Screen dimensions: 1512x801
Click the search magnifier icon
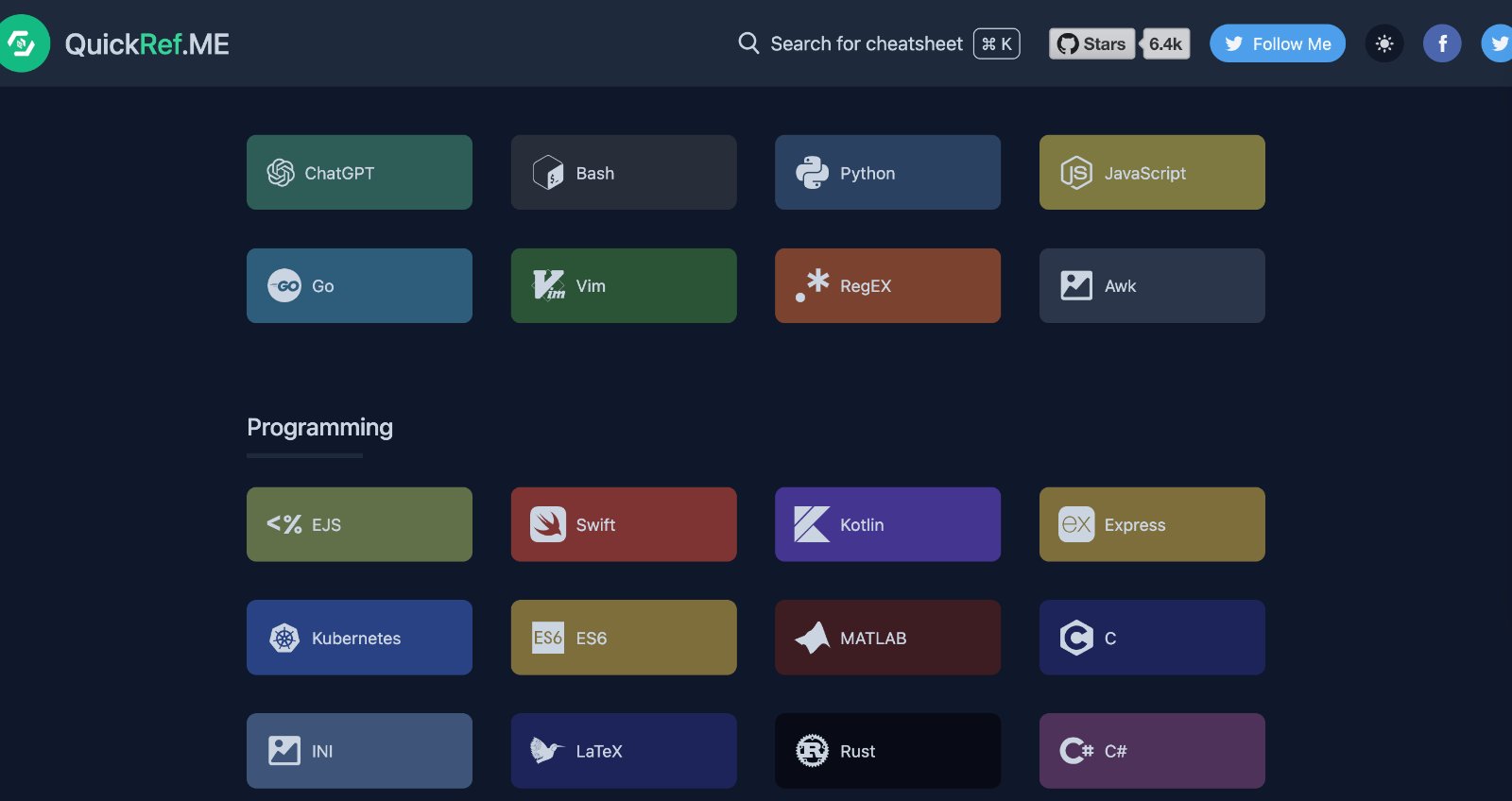(x=748, y=43)
